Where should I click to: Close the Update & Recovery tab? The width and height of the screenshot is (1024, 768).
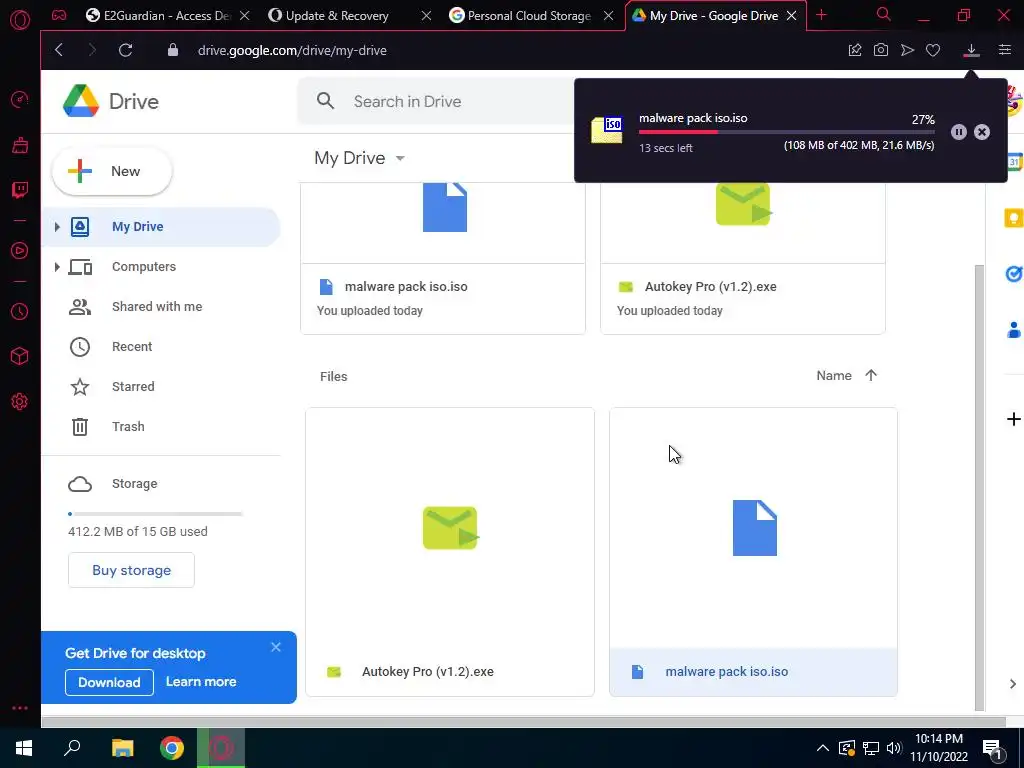[426, 16]
